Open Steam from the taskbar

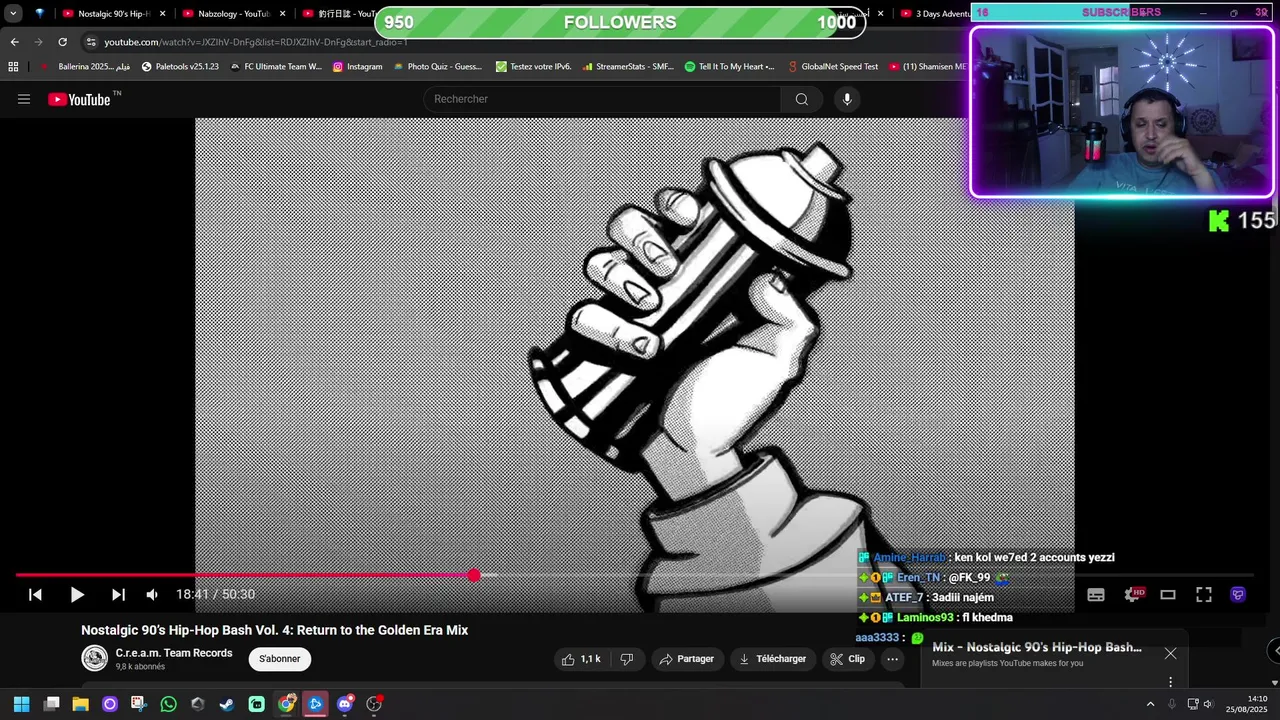point(227,704)
